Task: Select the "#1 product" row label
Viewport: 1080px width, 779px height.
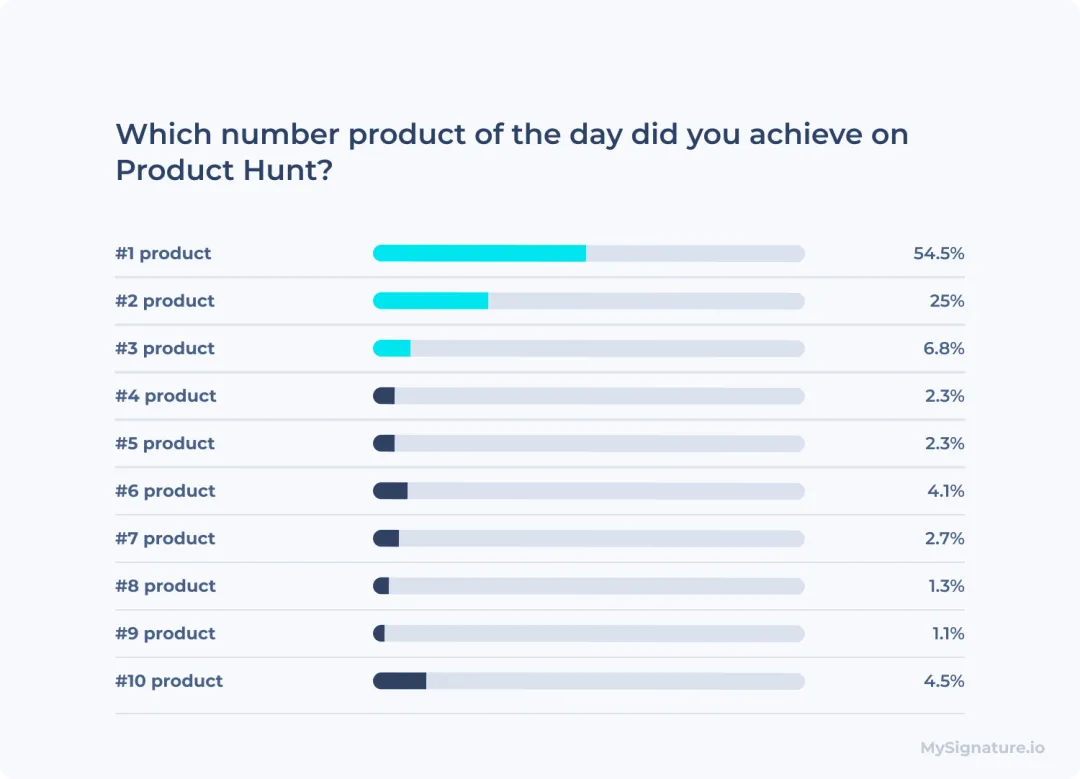Action: [163, 254]
